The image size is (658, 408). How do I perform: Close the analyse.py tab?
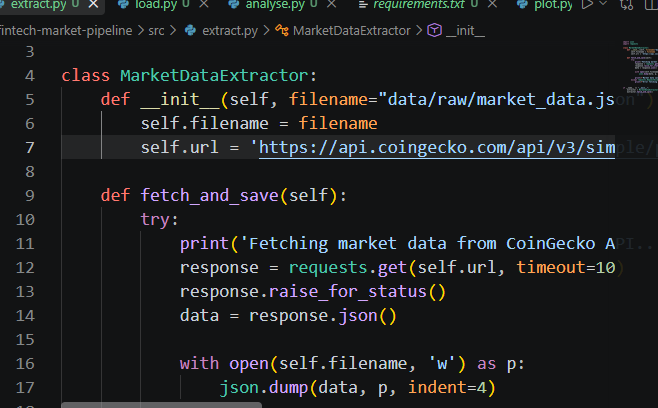(332, 5)
